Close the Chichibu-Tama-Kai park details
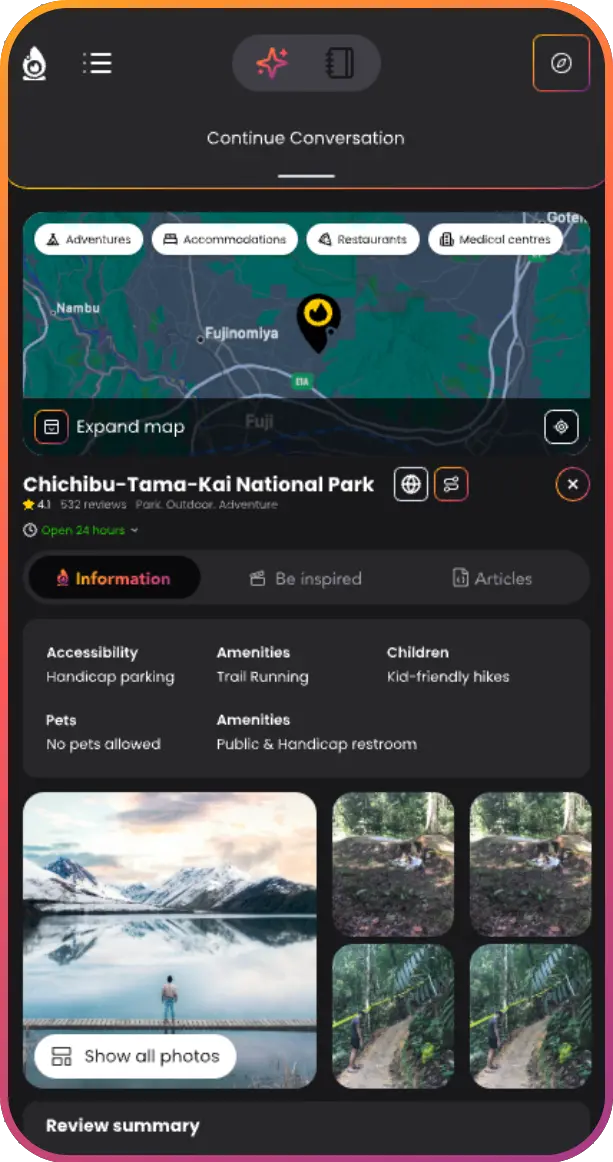The image size is (613, 1162). [x=572, y=485]
